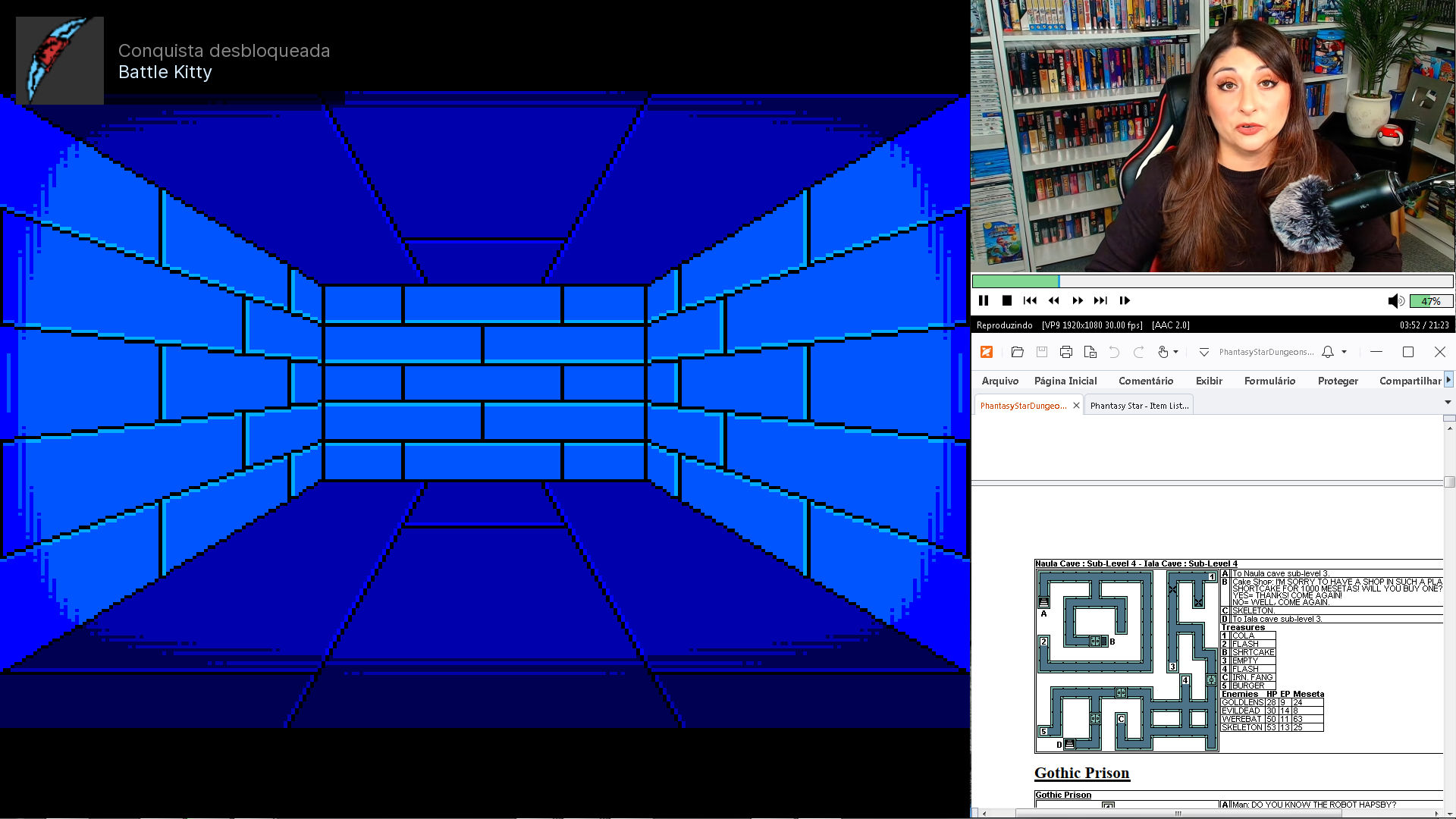Screen dimensions: 1456x819
Task: Expand the document tab list arrow
Action: tap(1448, 403)
